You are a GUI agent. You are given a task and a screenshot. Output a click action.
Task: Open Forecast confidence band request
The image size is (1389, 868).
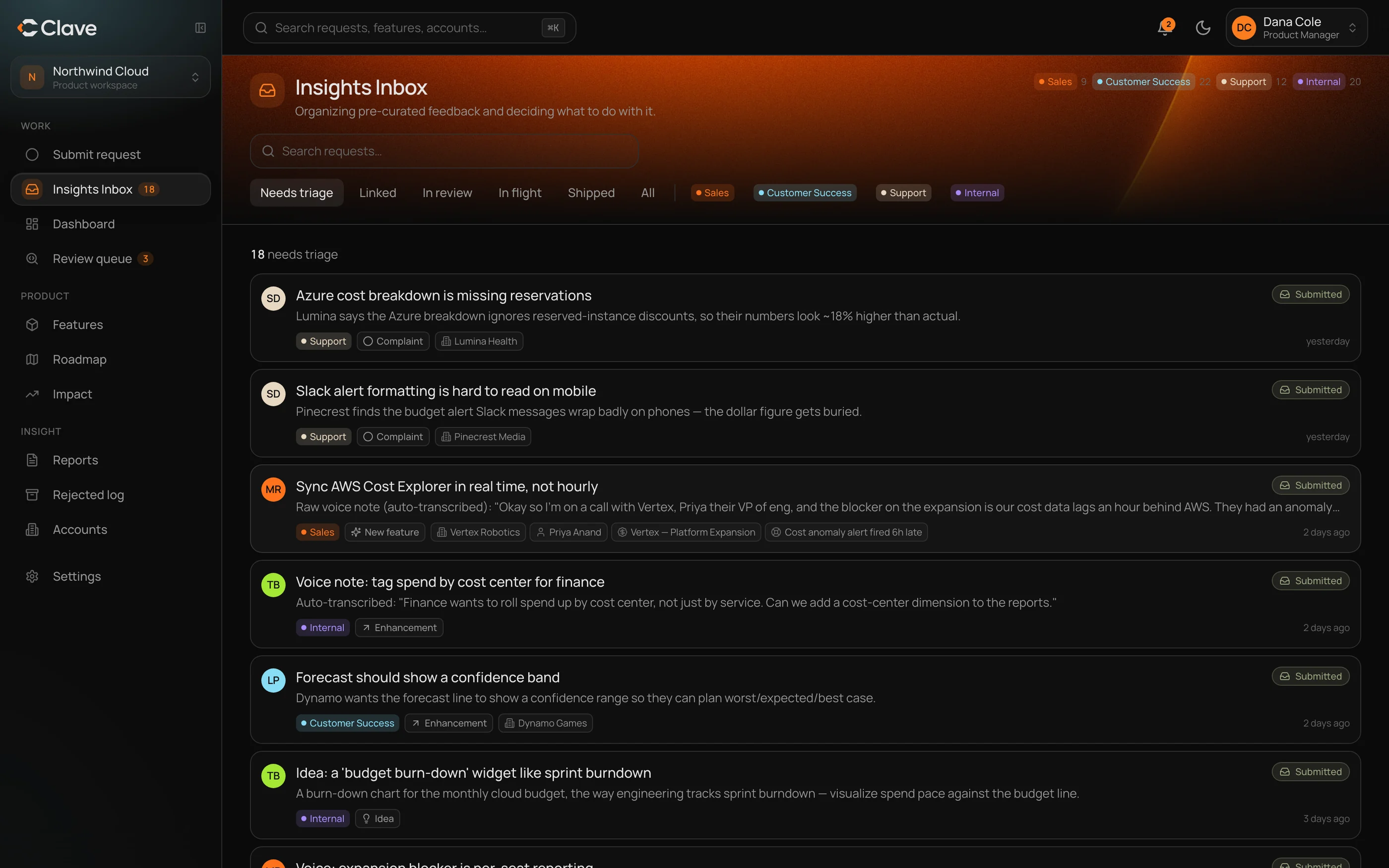805,700
